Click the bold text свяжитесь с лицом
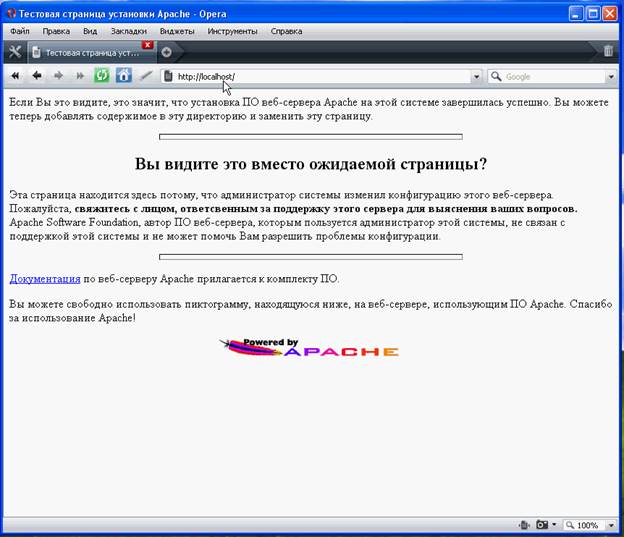This screenshot has height=537, width=624. point(126,209)
